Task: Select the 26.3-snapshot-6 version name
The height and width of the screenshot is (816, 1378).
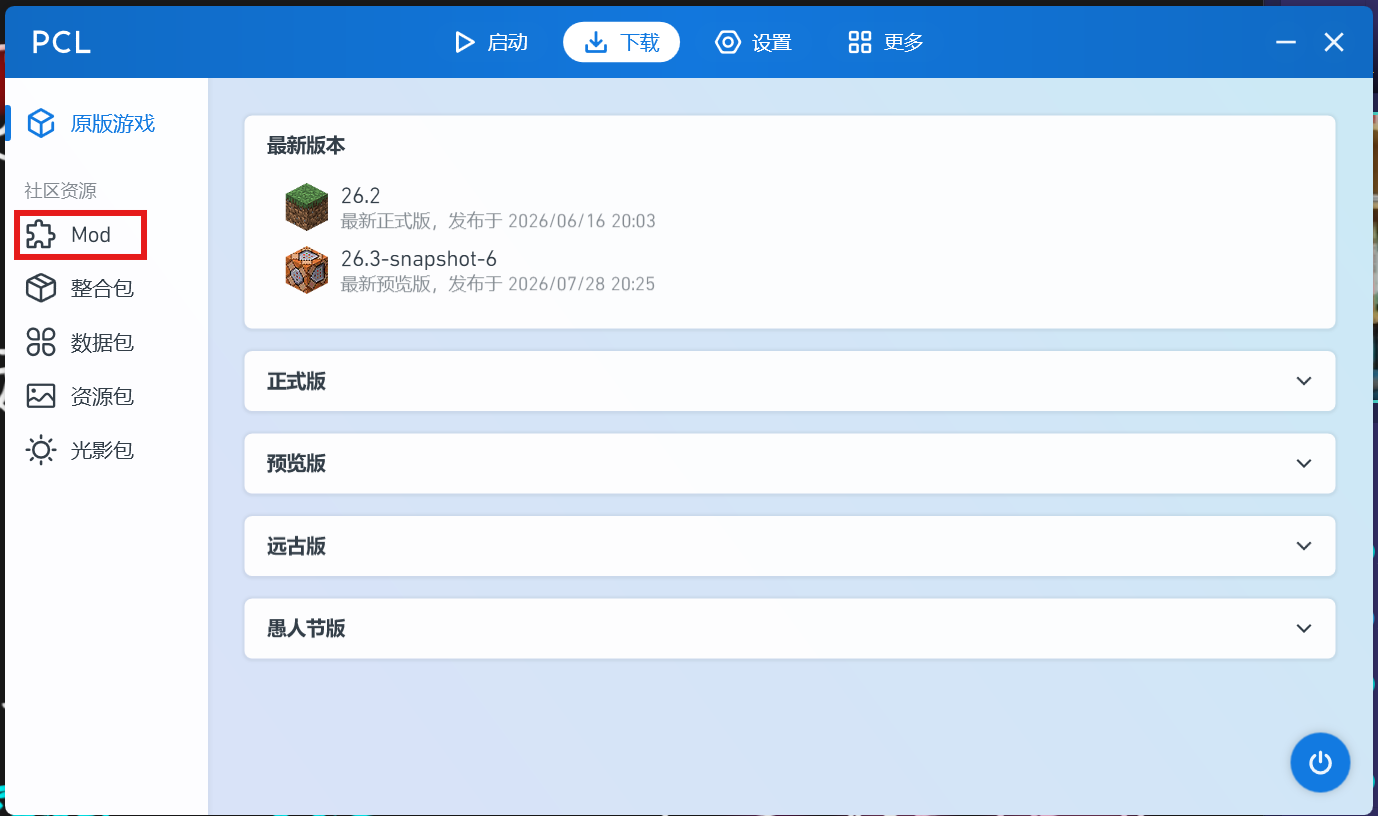Action: click(419, 259)
